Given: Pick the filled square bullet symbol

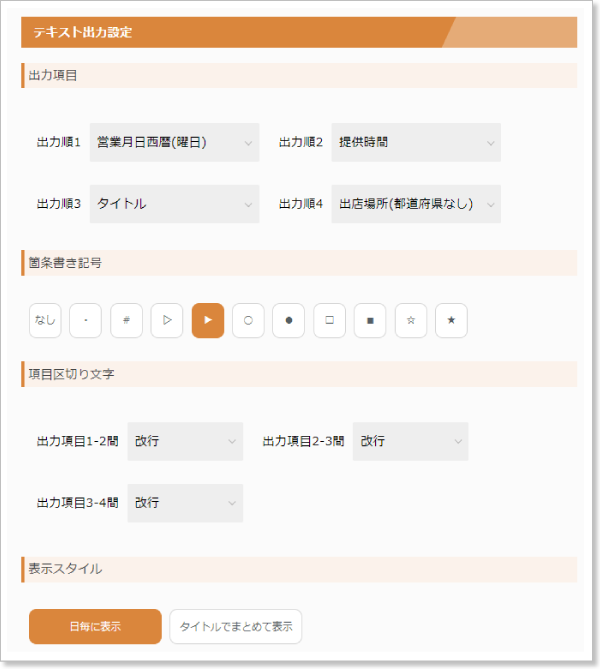Looking at the screenshot, I should (370, 320).
